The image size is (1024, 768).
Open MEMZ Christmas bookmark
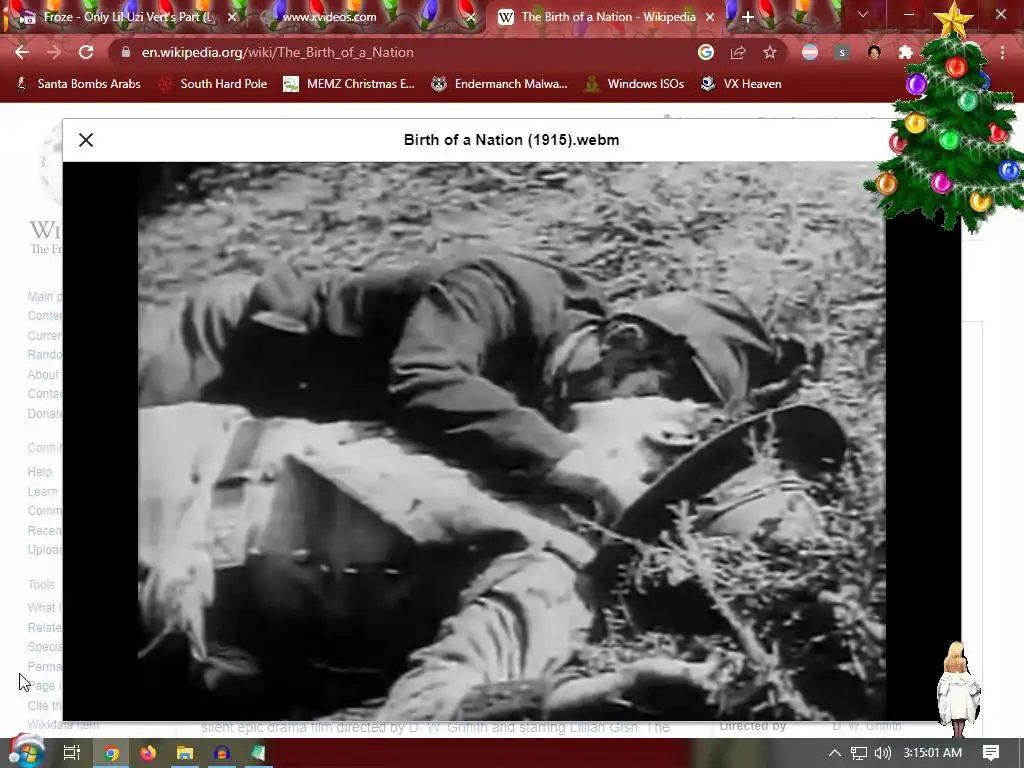pyautogui.click(x=349, y=84)
